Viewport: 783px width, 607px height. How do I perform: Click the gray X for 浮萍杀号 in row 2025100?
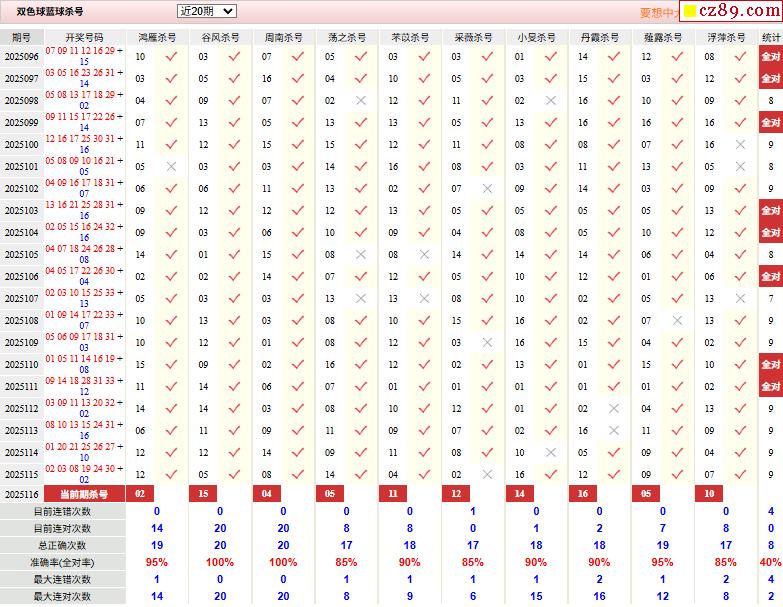click(740, 145)
